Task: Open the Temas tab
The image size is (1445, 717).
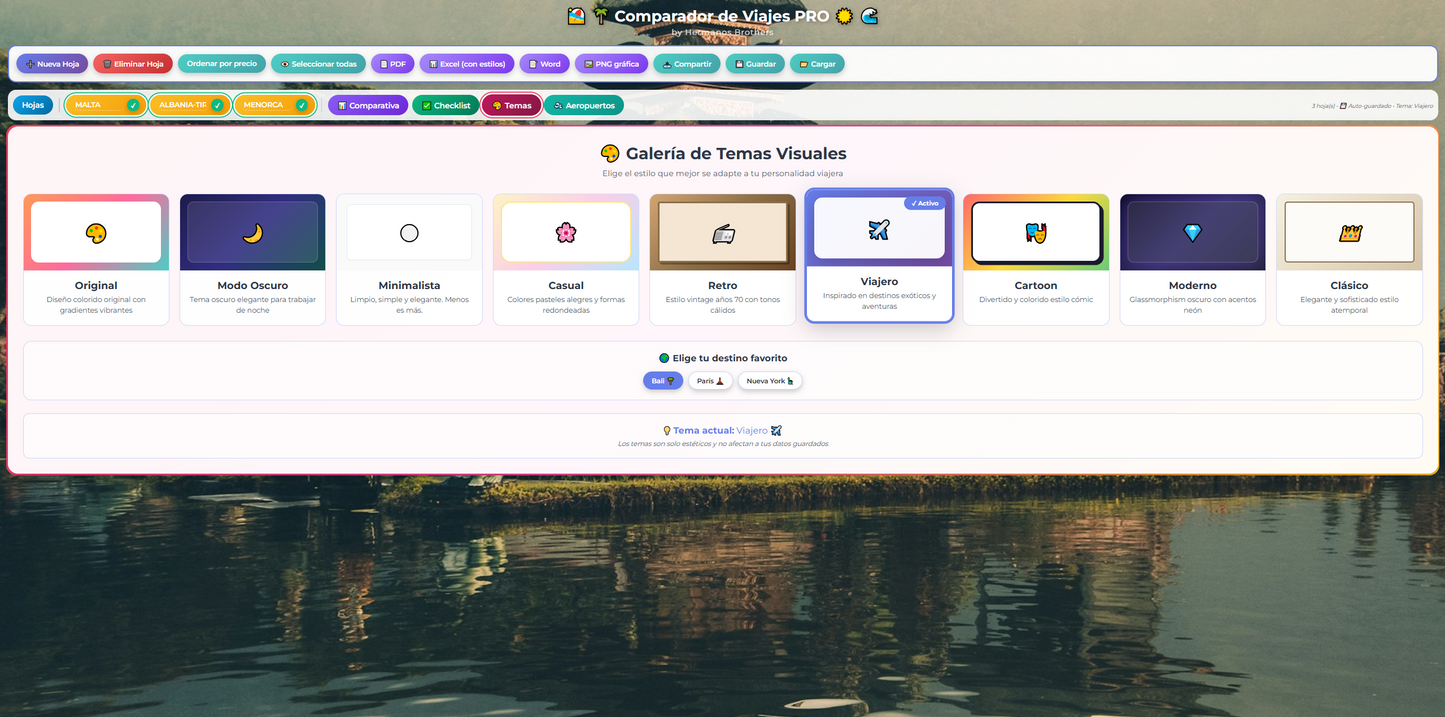Action: 512,105
